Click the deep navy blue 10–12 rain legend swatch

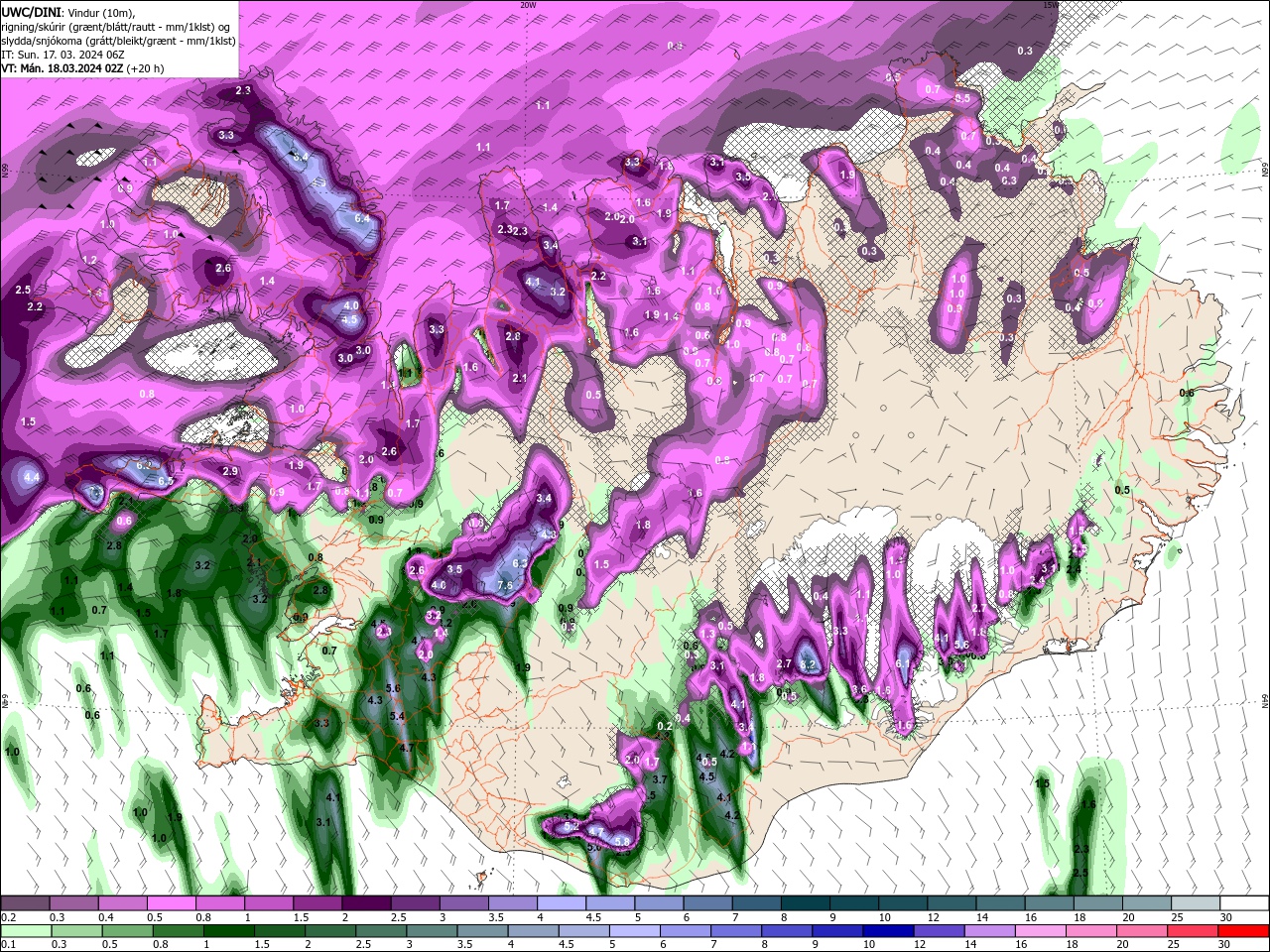click(x=887, y=931)
